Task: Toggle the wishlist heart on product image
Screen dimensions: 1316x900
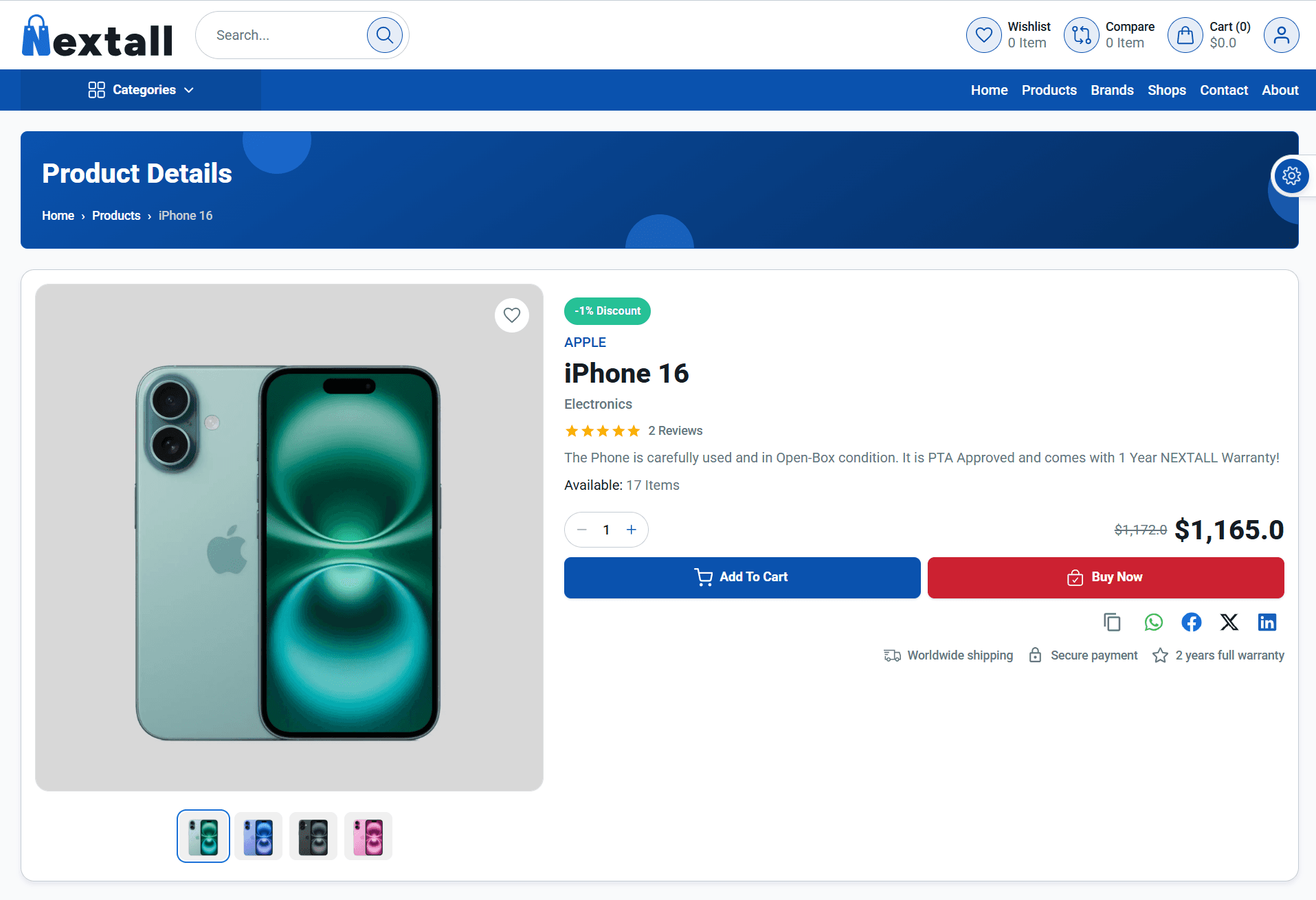Action: click(x=511, y=315)
